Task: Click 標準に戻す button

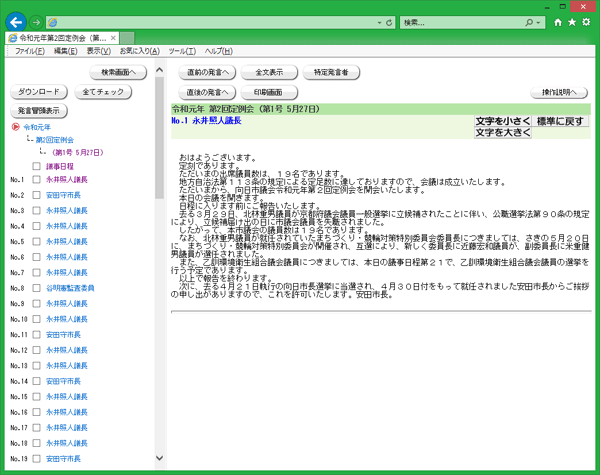Action: [x=560, y=121]
